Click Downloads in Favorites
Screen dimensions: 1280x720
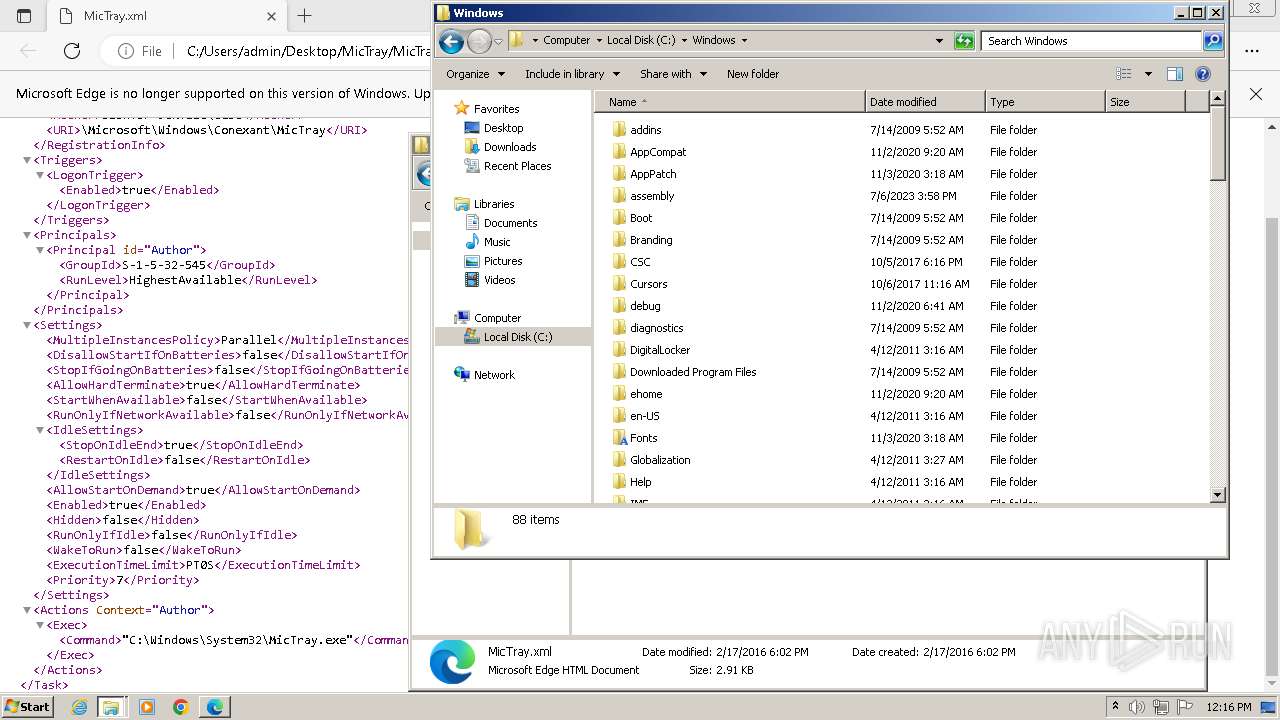510,147
